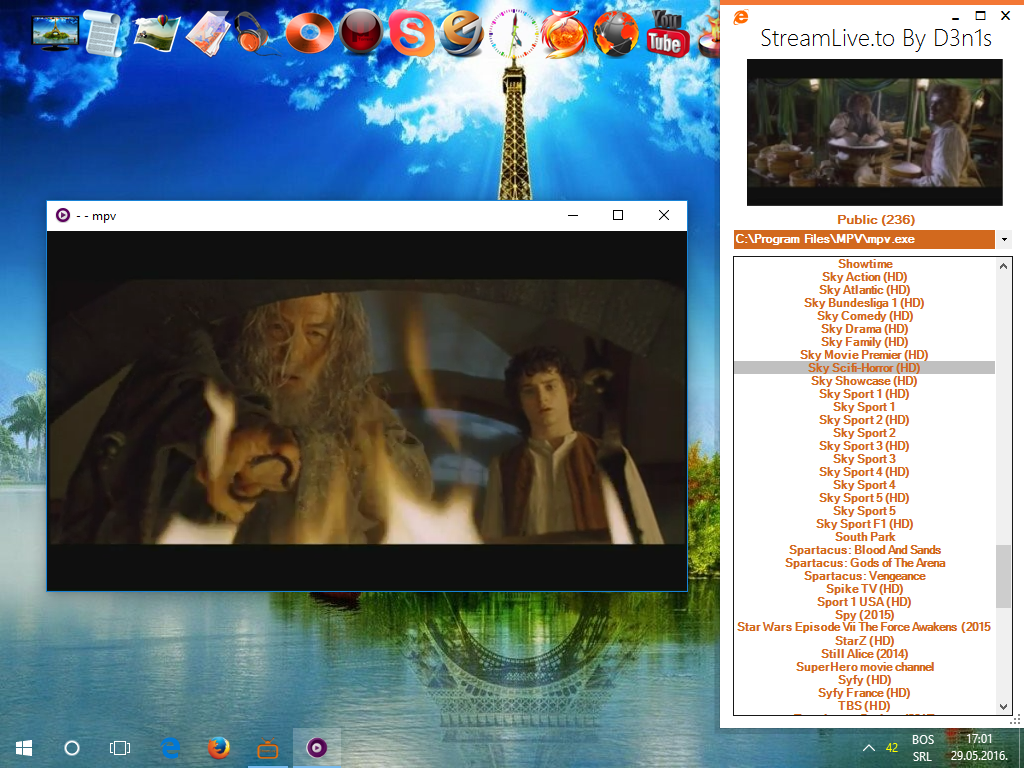This screenshot has height=768, width=1024.
Task: Switch to the mpv taskbar button
Action: coord(317,748)
